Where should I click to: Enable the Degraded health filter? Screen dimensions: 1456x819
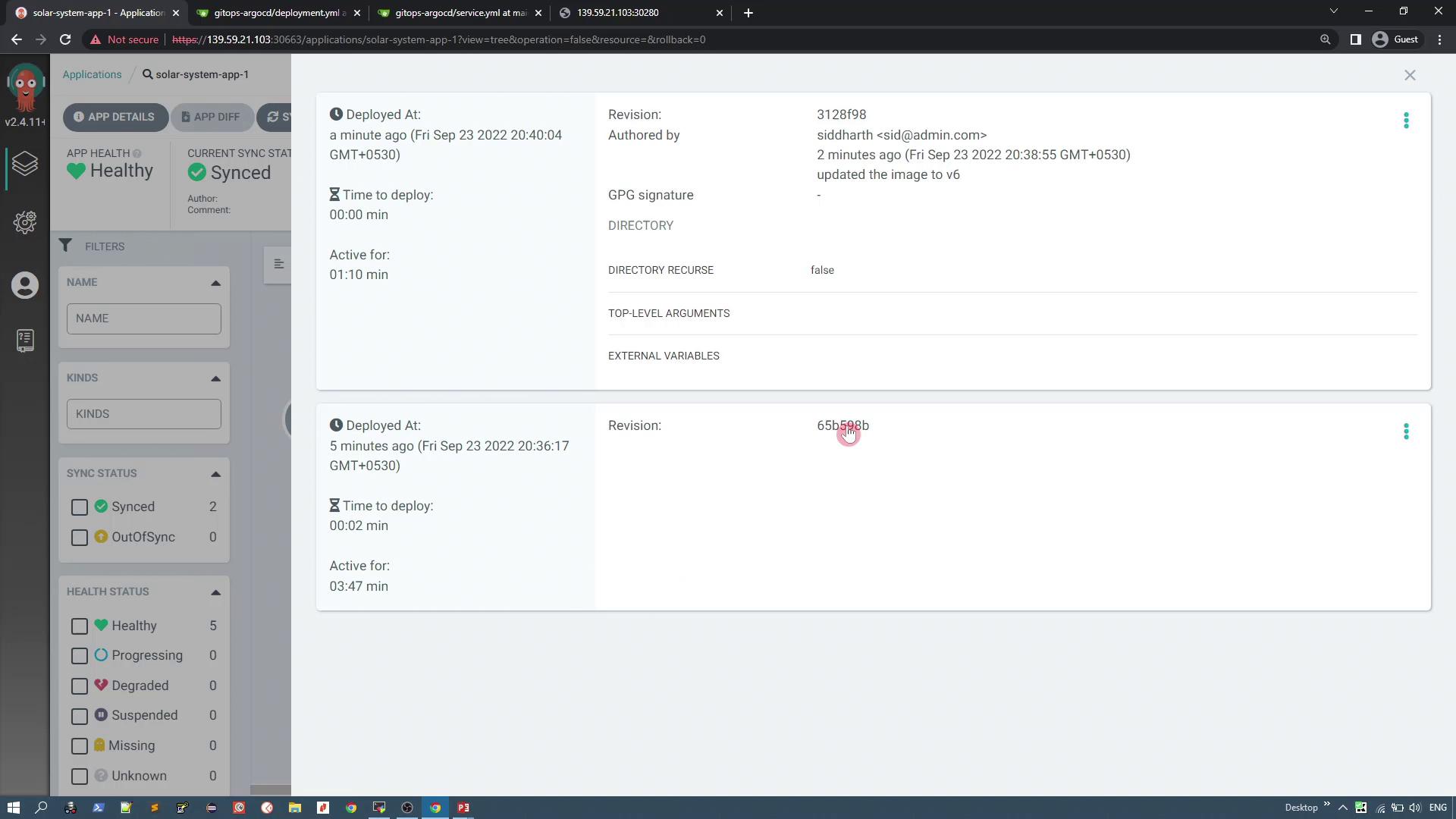80,686
